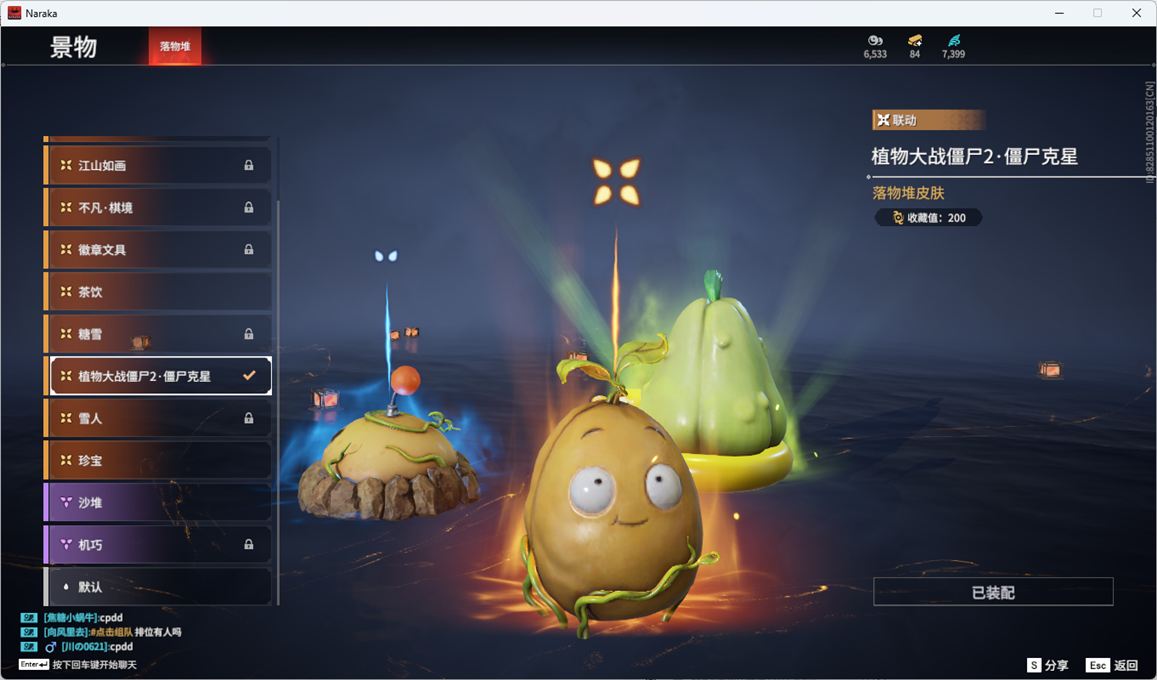This screenshot has height=680, width=1157.
Task: Close the Naraka window
Action: 1136,13
